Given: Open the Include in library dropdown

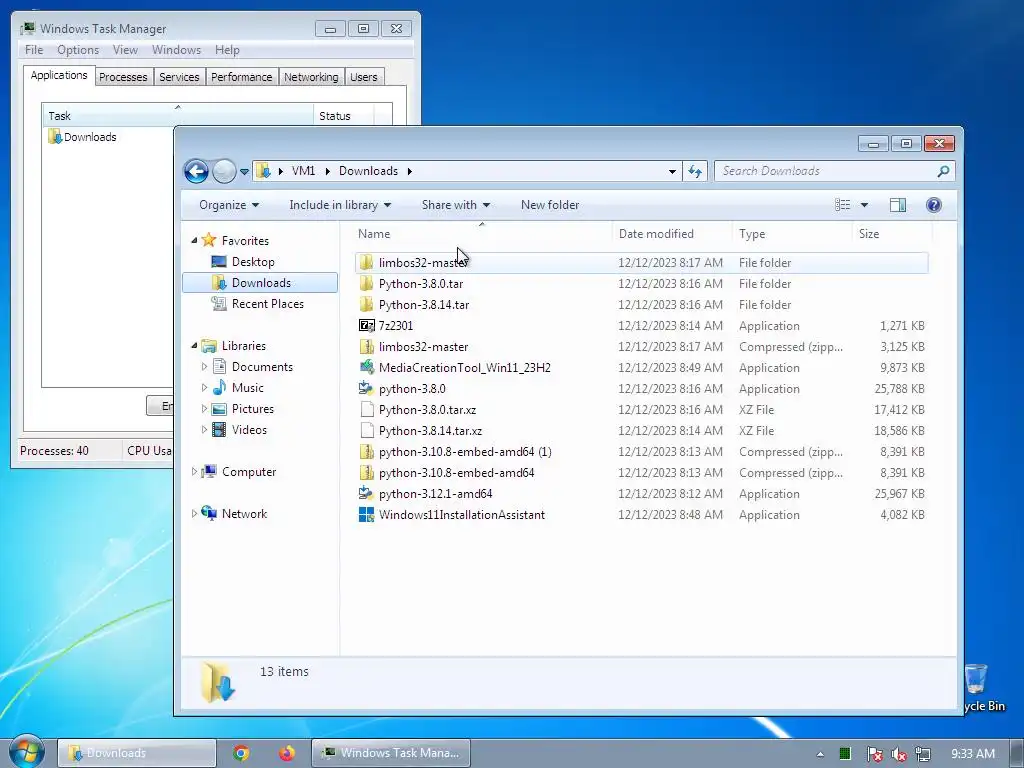Looking at the screenshot, I should coord(340,205).
